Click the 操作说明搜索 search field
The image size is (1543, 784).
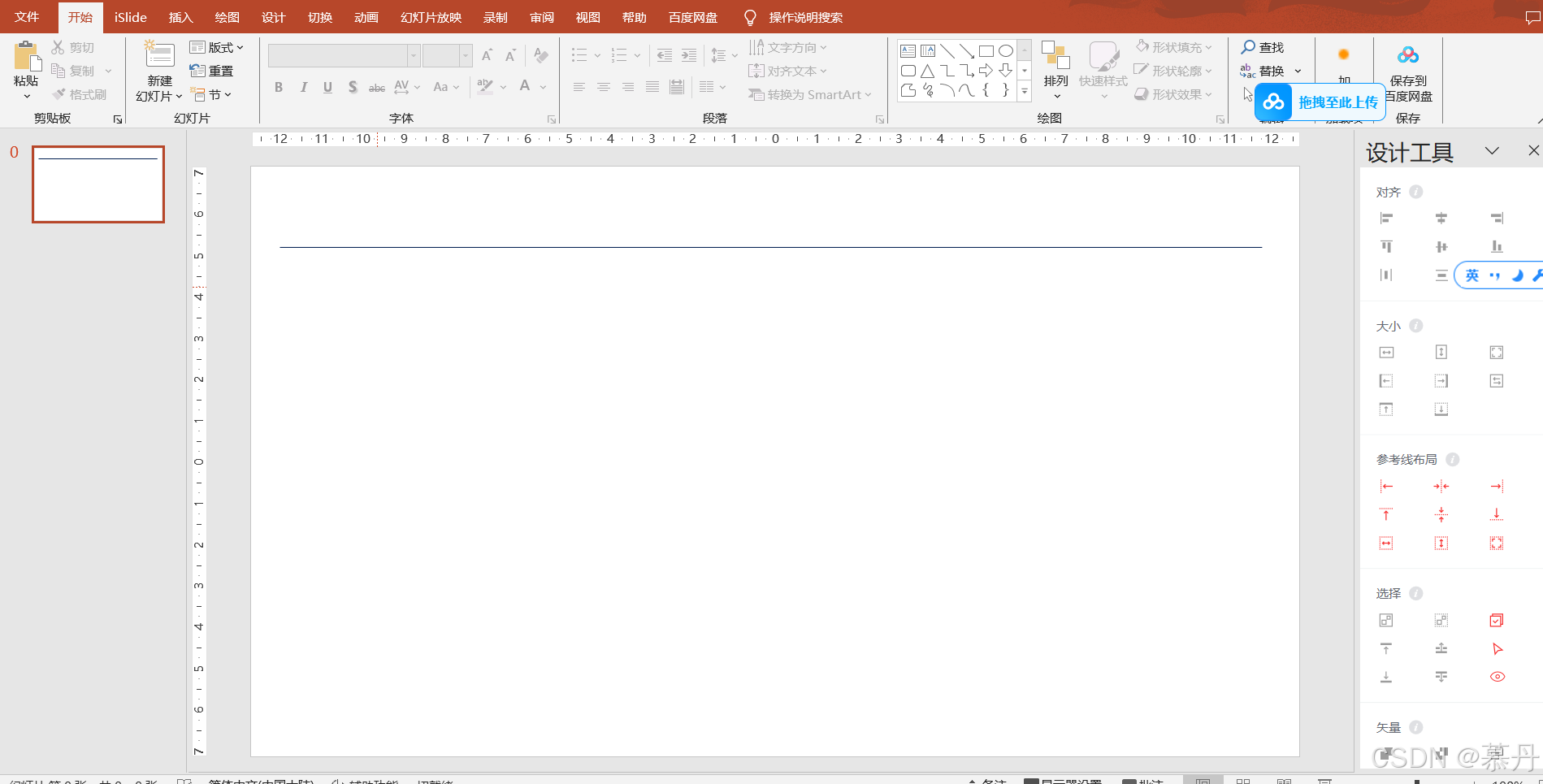(805, 17)
